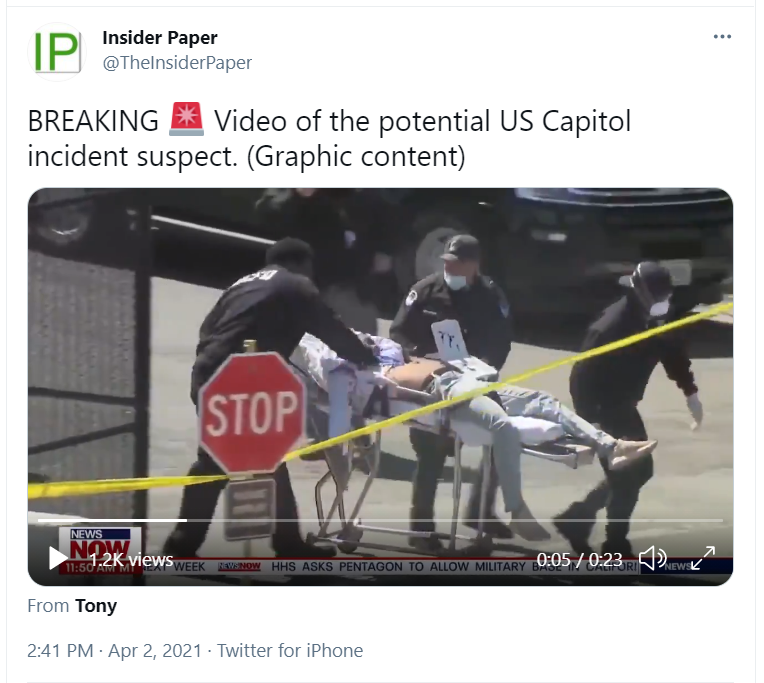This screenshot has width=764, height=683.
Task: Open Tony's profile from video credit
Action: 96,606
